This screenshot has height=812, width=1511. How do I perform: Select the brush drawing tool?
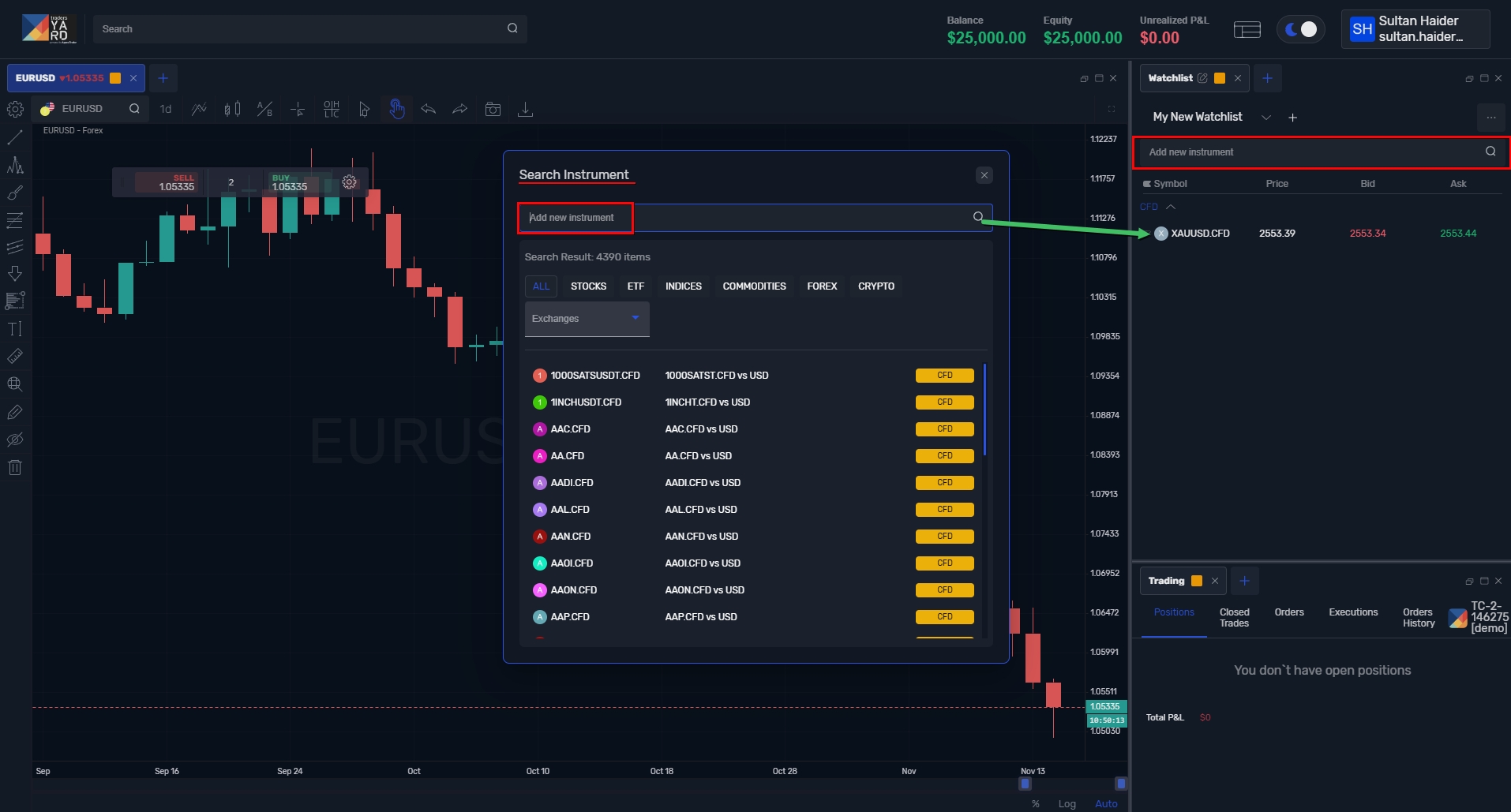15,193
